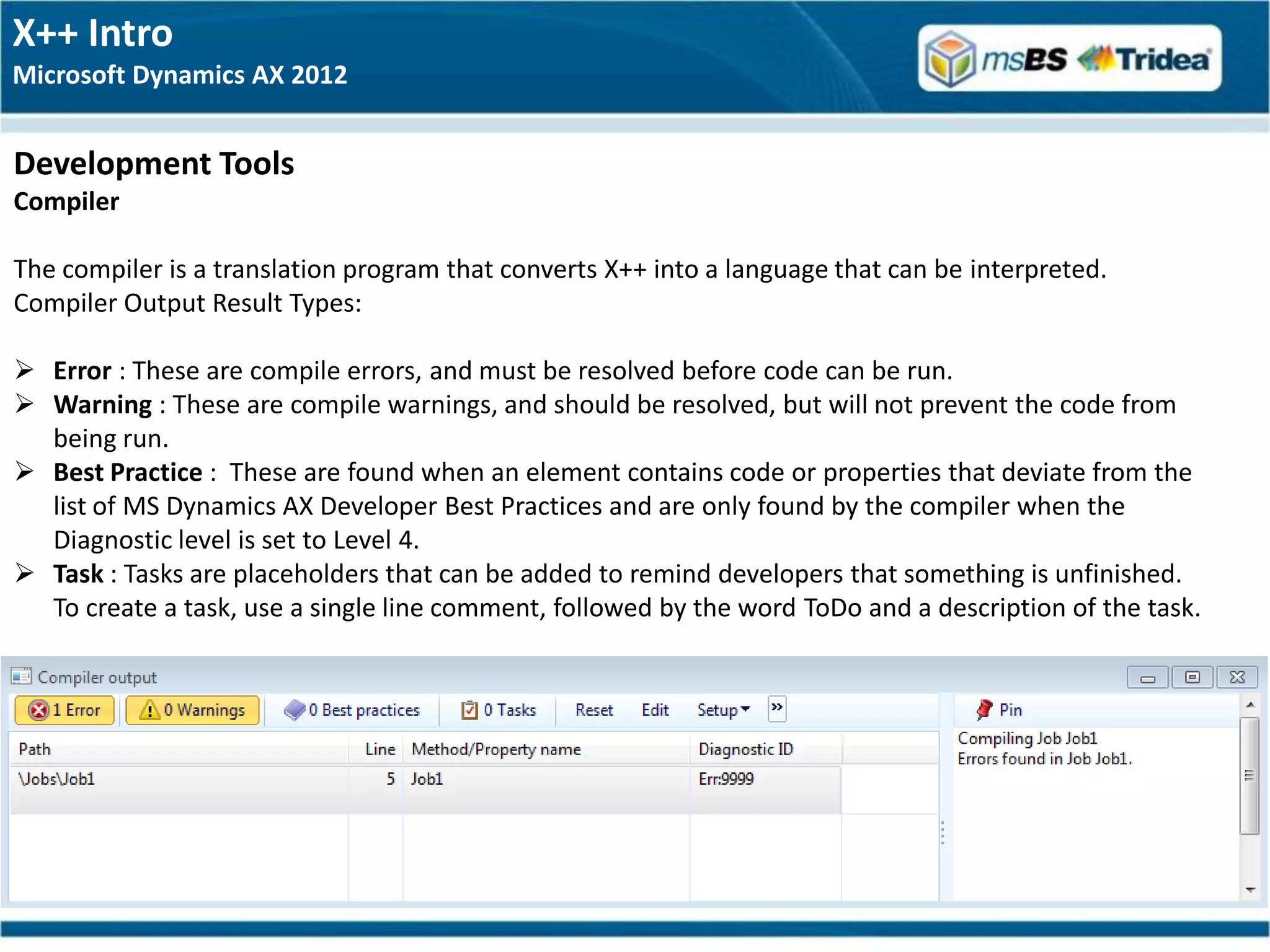Click the msBS Tridea logo
This screenshot has width=1270, height=952.
(1070, 58)
